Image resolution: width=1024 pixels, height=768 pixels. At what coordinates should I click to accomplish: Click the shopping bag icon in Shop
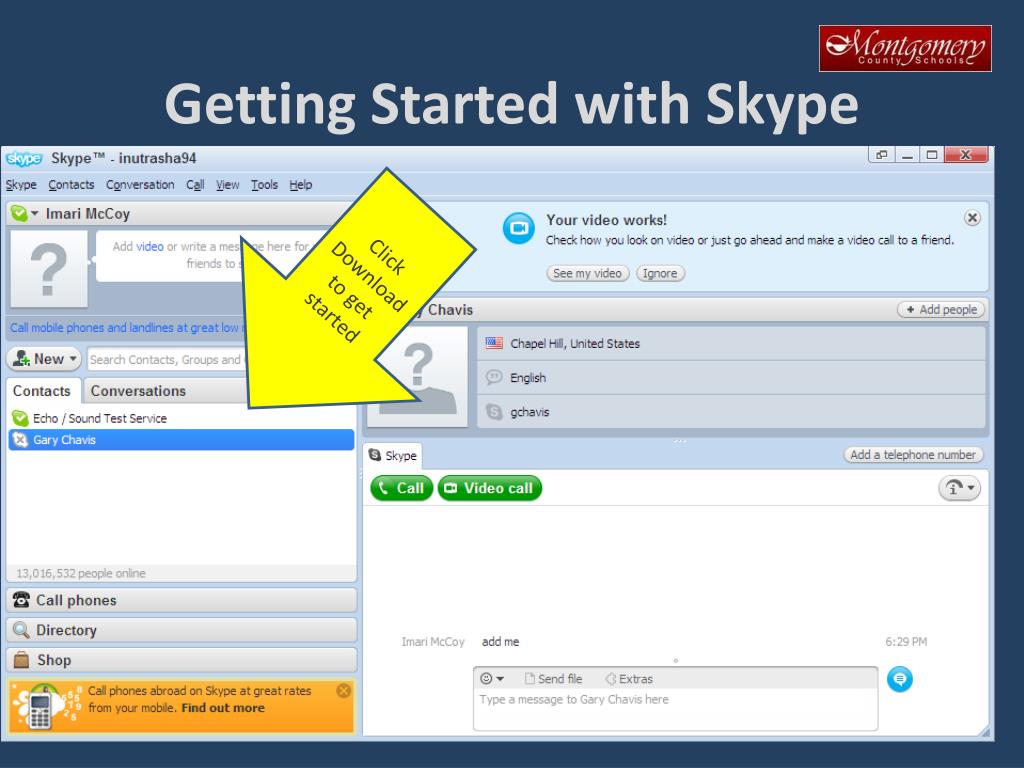click(22, 660)
